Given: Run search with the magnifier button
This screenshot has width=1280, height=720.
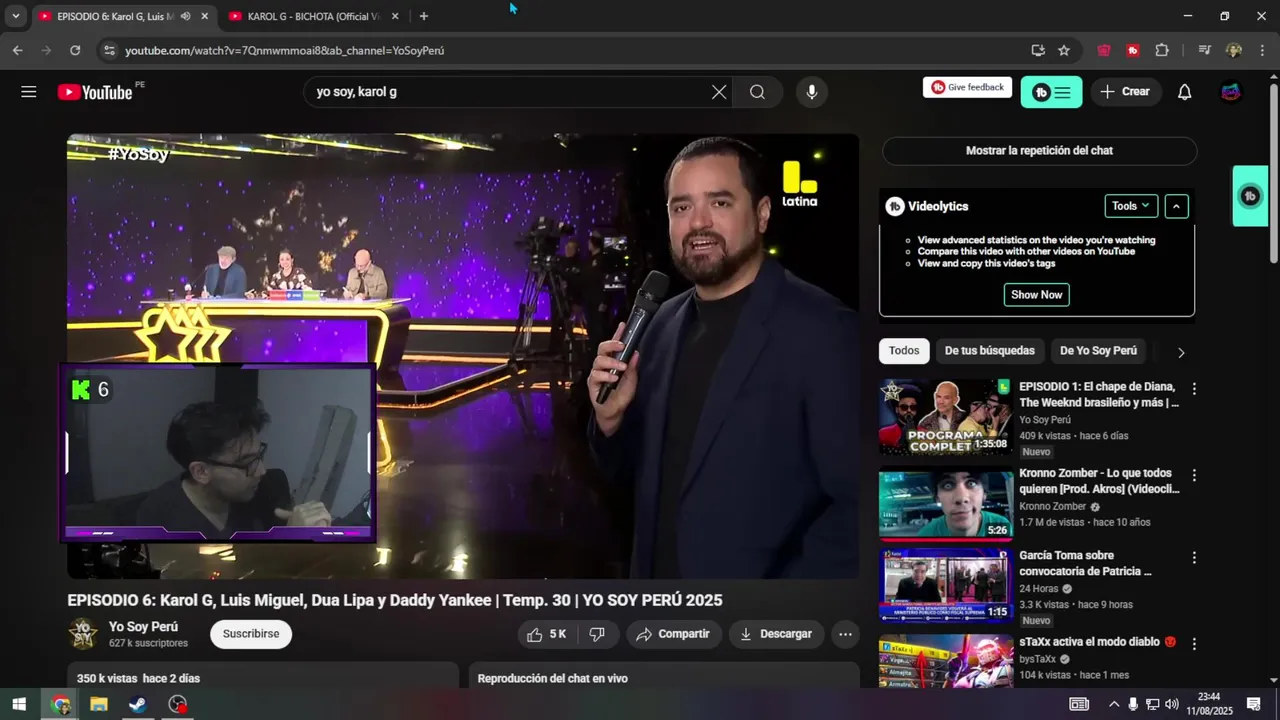Looking at the screenshot, I should 757,92.
